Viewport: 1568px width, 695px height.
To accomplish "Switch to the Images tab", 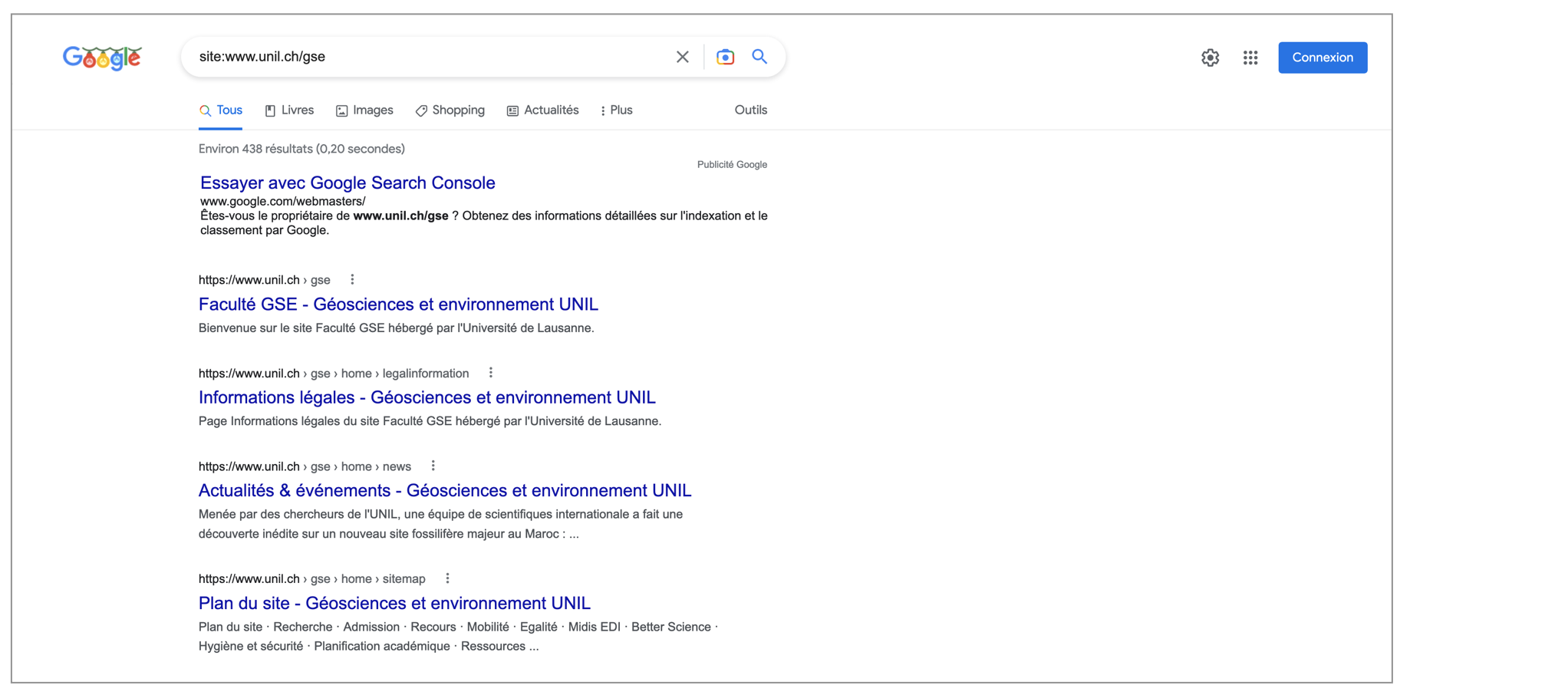I will click(x=364, y=110).
